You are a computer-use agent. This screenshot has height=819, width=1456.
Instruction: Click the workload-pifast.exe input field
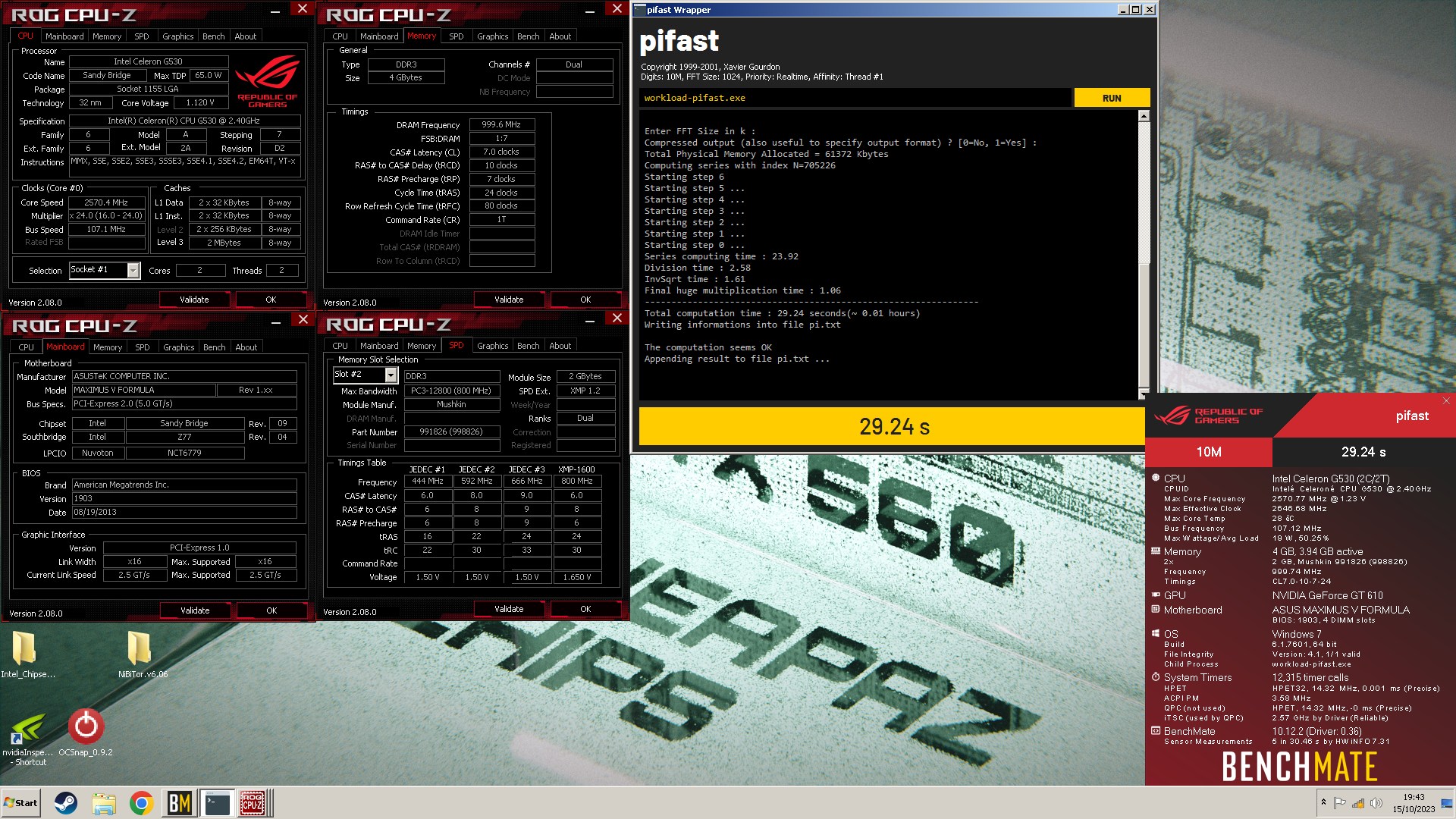click(855, 98)
